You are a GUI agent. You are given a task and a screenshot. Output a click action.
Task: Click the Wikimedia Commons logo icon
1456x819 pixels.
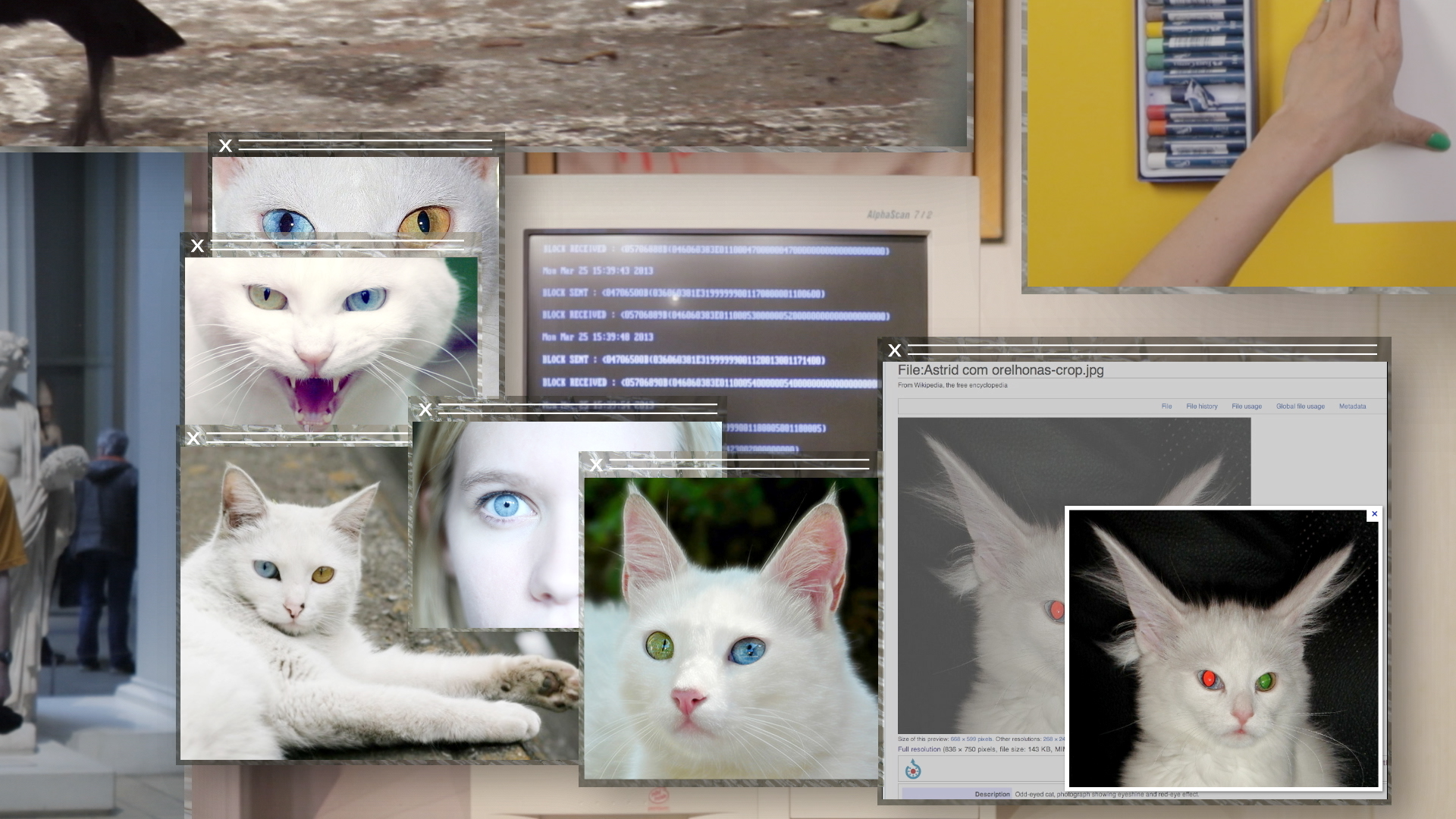click(x=913, y=770)
